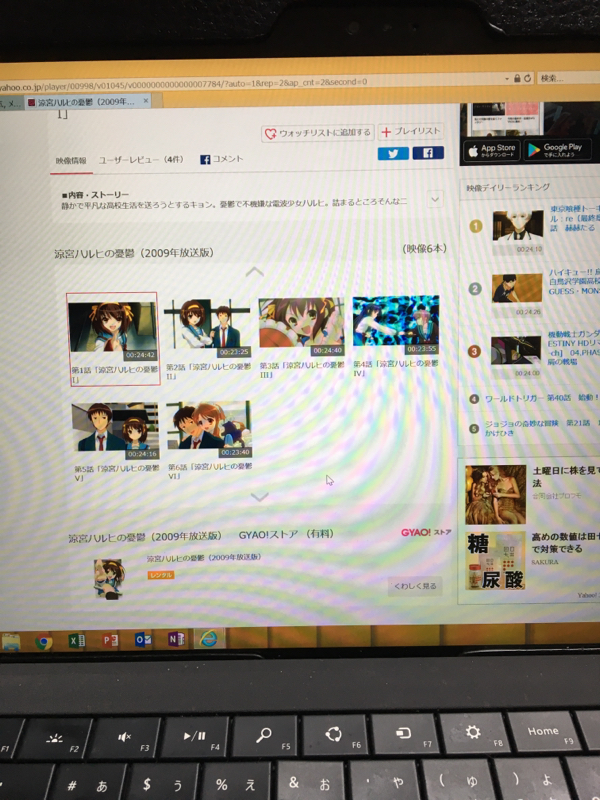Click the Facebook share icon
Viewport: 600px width, 800px height.
(428, 153)
